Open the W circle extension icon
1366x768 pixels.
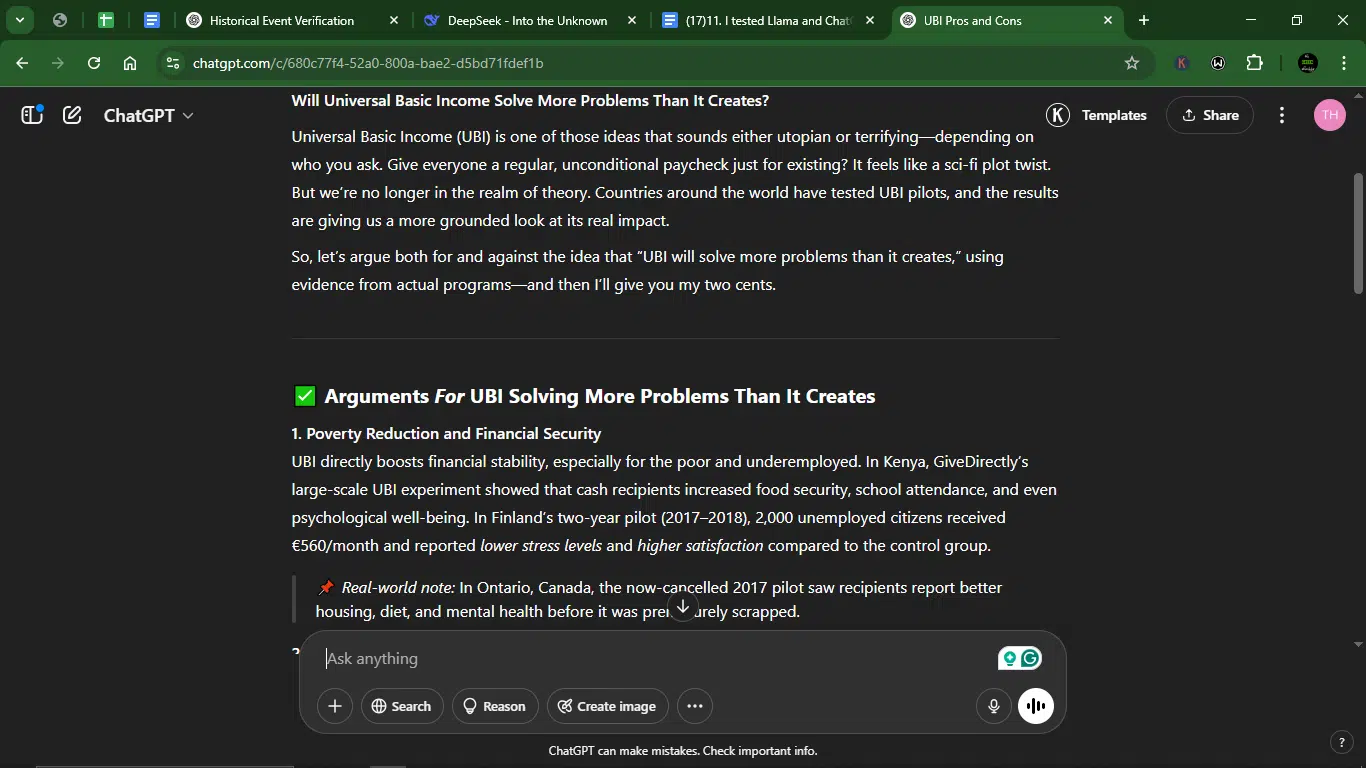click(1218, 63)
